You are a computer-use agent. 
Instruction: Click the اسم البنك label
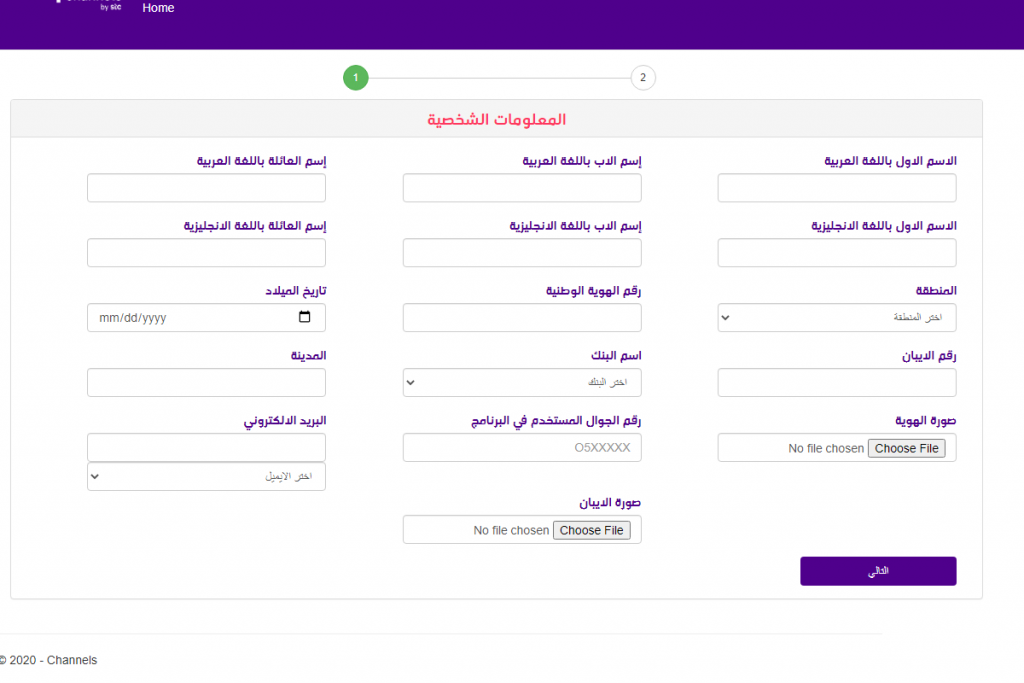(616, 355)
